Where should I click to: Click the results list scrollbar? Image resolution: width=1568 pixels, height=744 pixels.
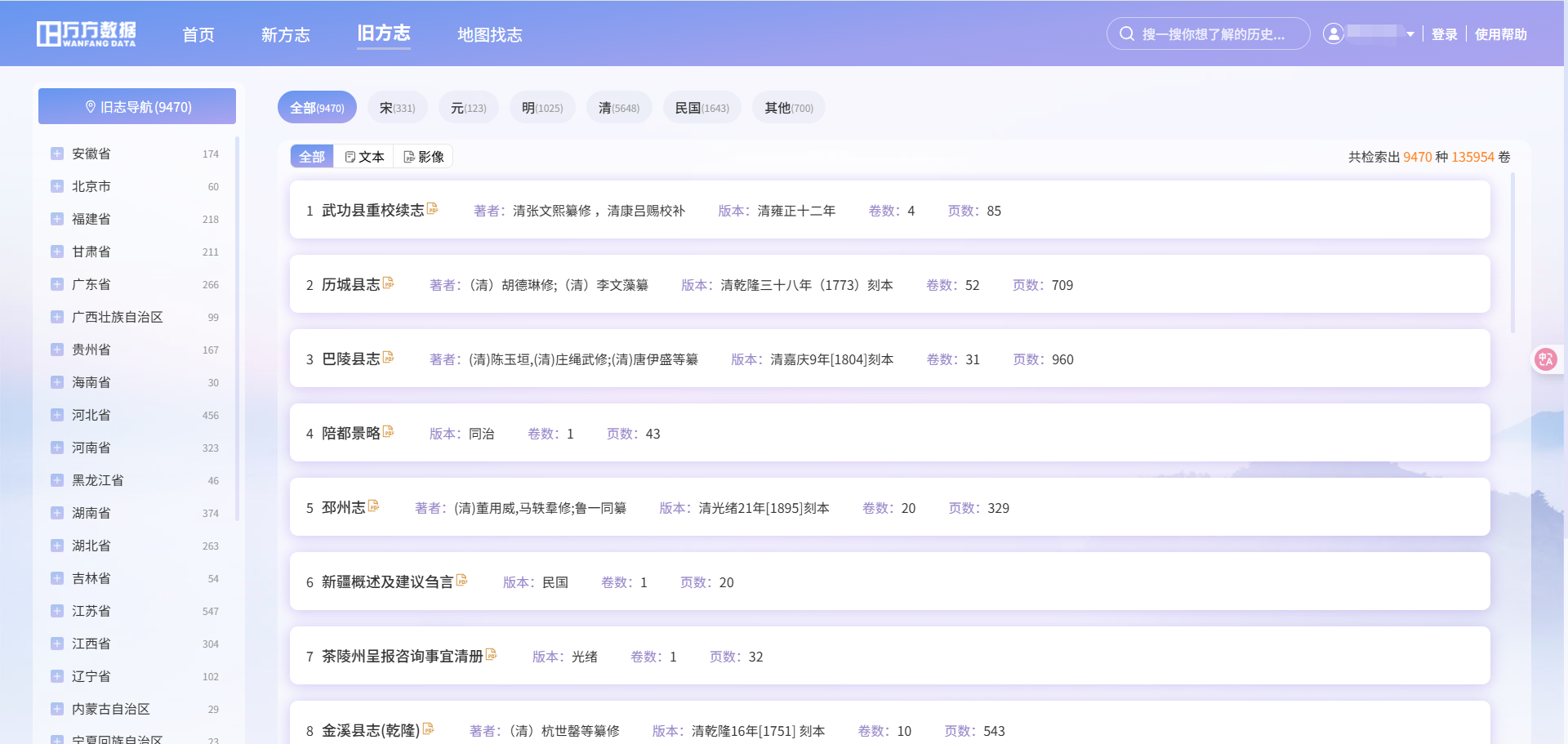(x=1512, y=253)
